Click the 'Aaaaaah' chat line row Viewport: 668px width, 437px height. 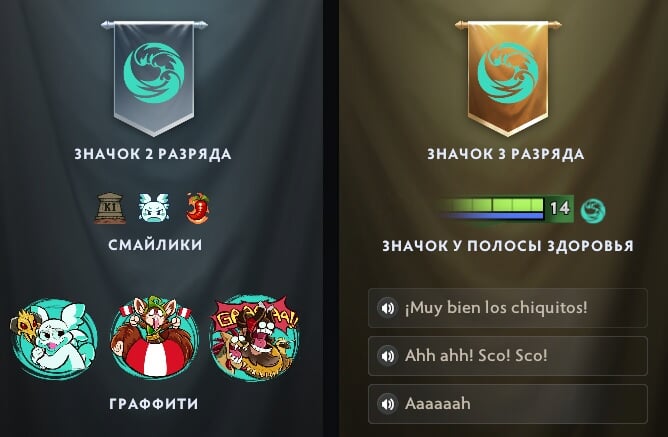508,404
